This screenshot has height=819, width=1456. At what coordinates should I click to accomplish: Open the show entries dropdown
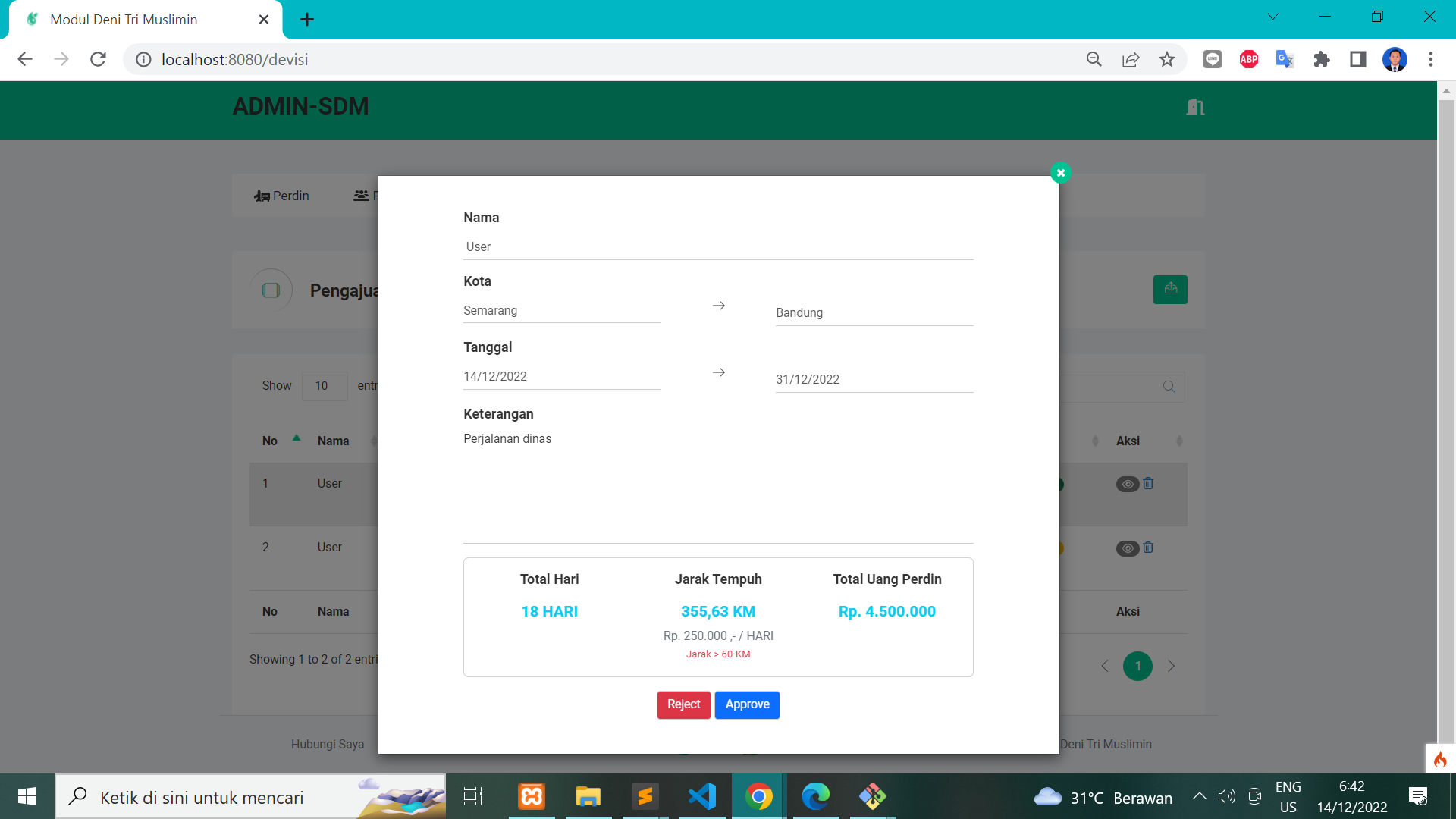pyautogui.click(x=325, y=386)
